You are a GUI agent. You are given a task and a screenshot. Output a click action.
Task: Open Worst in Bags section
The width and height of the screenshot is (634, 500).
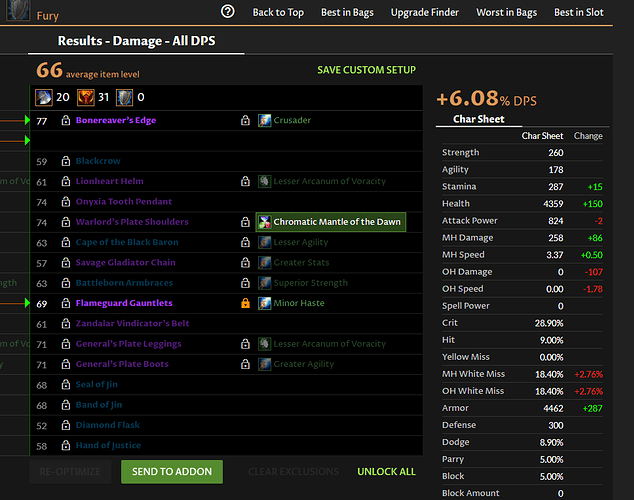(x=507, y=13)
